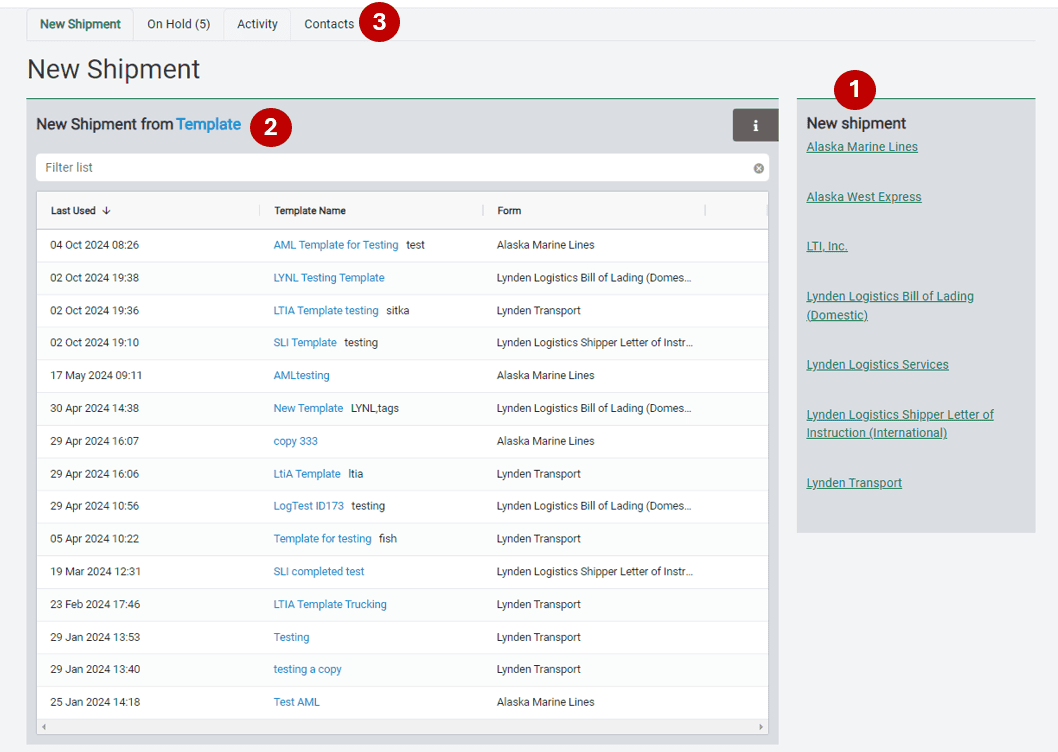Select the date 29 Apr 2024 10:56
The height and width of the screenshot is (752, 1058).
tap(94, 506)
